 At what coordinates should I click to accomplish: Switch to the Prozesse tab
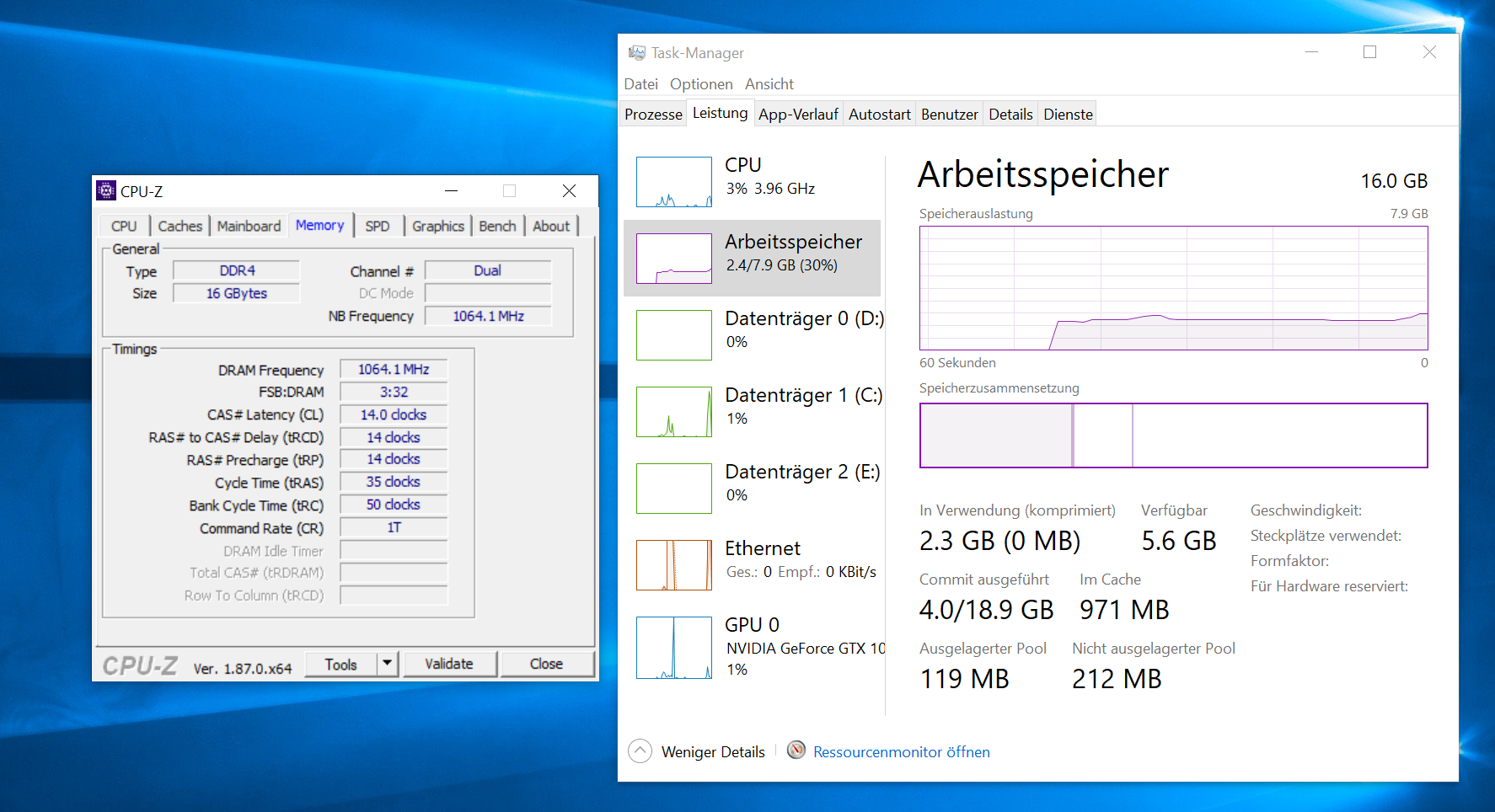[653, 115]
